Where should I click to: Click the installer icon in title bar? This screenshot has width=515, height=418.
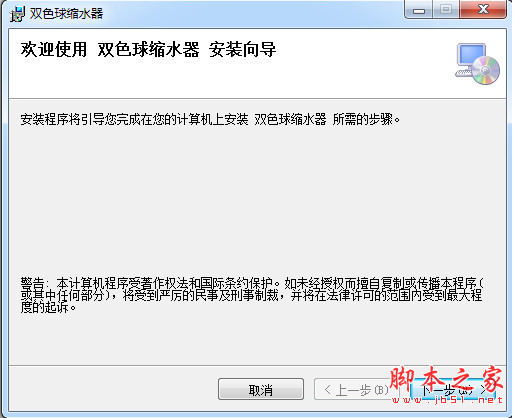(17, 14)
